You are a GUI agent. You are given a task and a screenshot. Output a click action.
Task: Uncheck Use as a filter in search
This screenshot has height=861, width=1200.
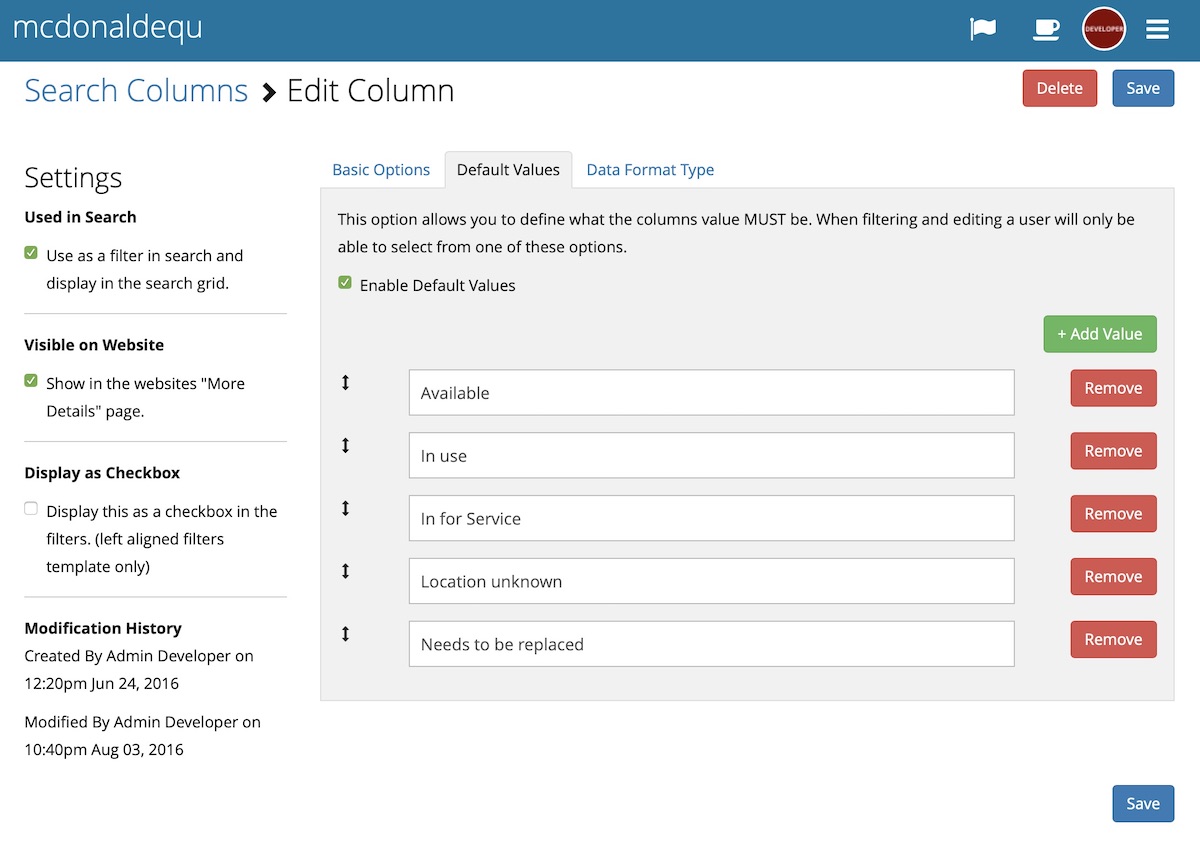[x=31, y=253]
